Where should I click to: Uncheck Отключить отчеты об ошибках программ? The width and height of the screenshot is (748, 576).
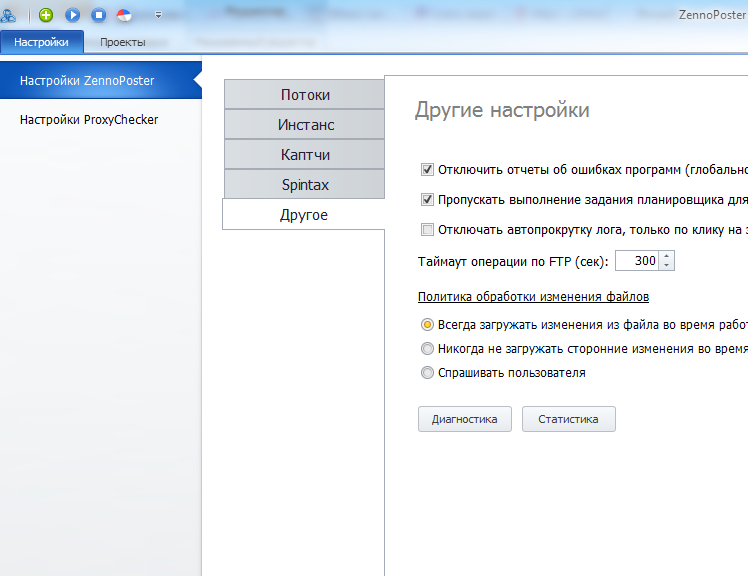pyautogui.click(x=427, y=169)
